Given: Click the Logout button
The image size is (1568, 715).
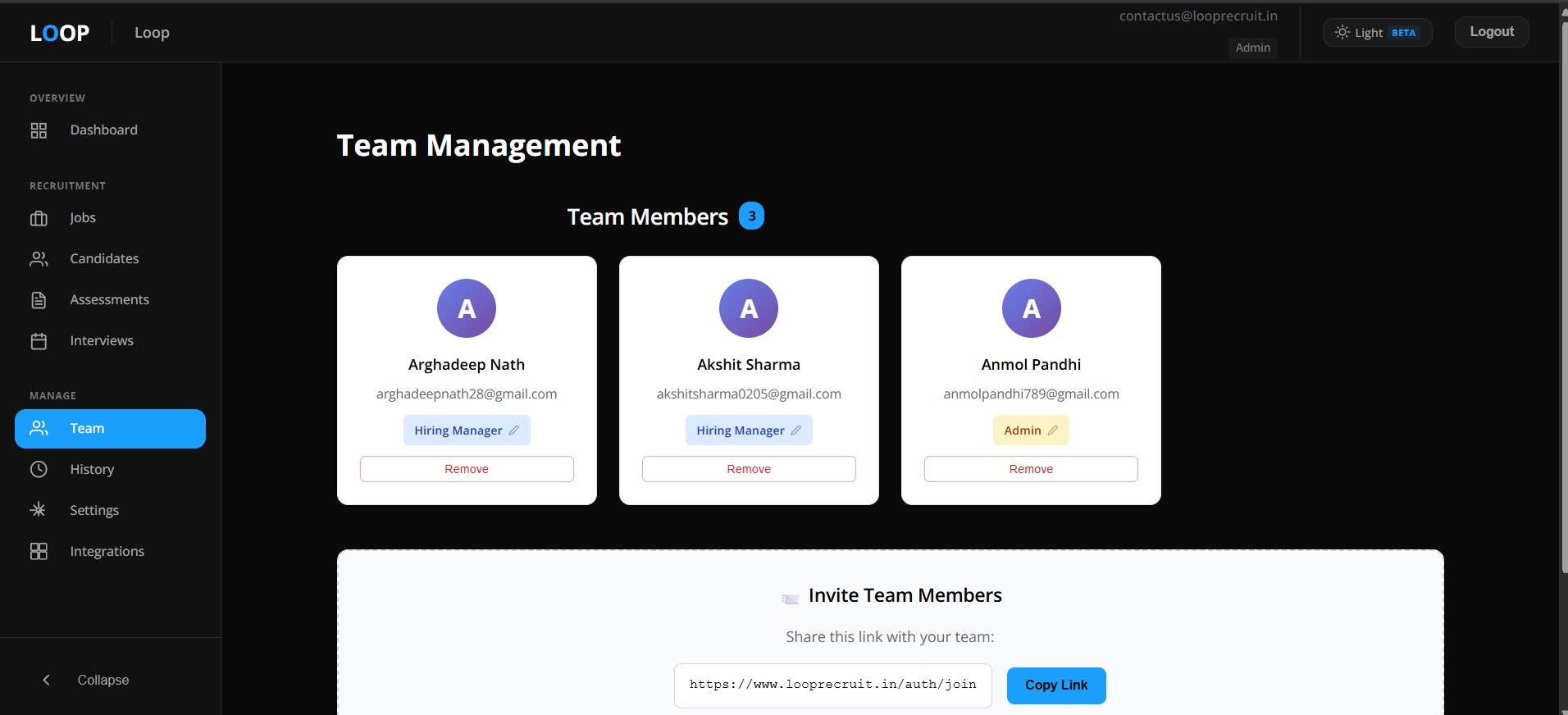Looking at the screenshot, I should coord(1492,32).
